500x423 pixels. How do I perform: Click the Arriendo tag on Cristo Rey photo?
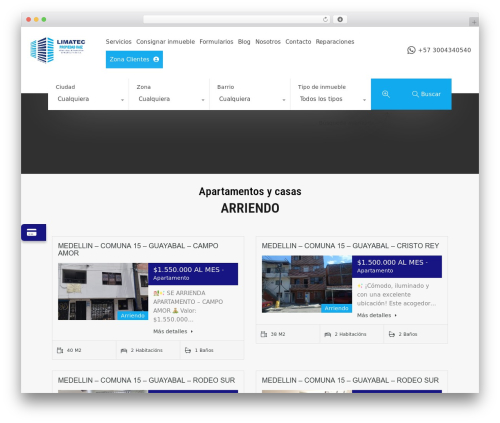click(x=337, y=308)
